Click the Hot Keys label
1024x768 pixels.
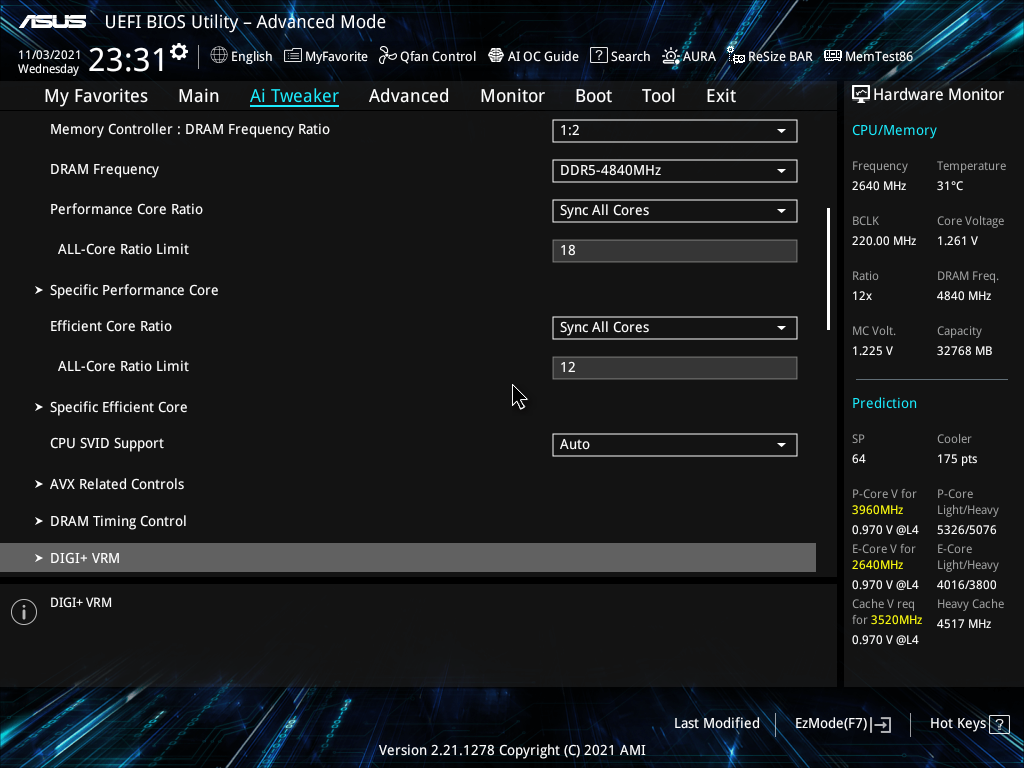pos(957,724)
